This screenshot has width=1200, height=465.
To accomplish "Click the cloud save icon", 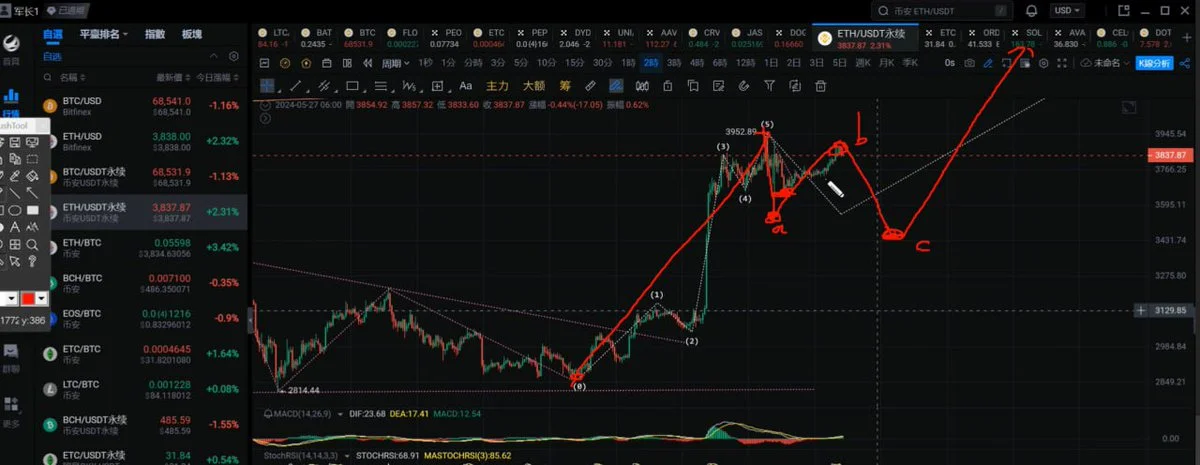I will click(1086, 62).
